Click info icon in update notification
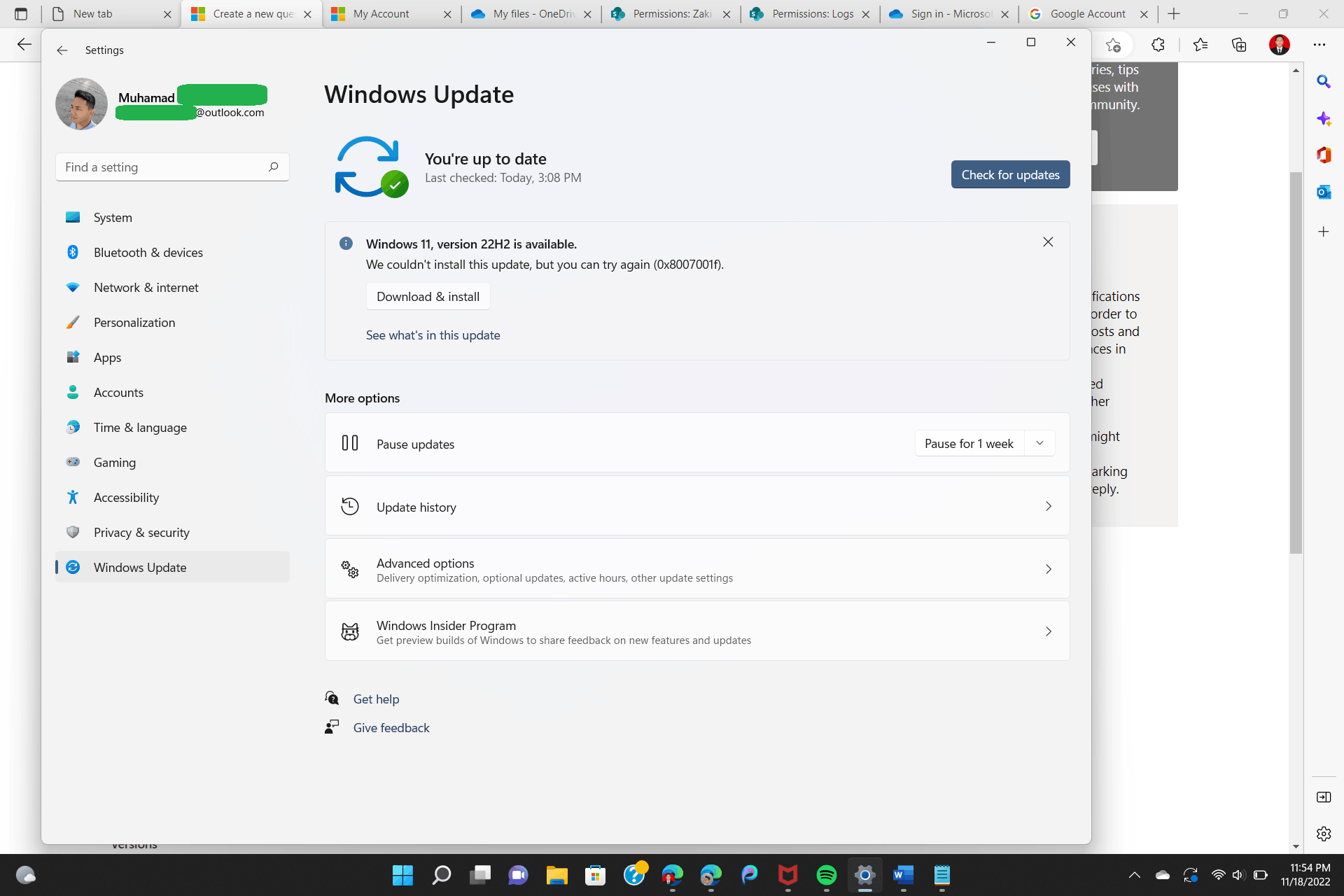 coord(346,244)
